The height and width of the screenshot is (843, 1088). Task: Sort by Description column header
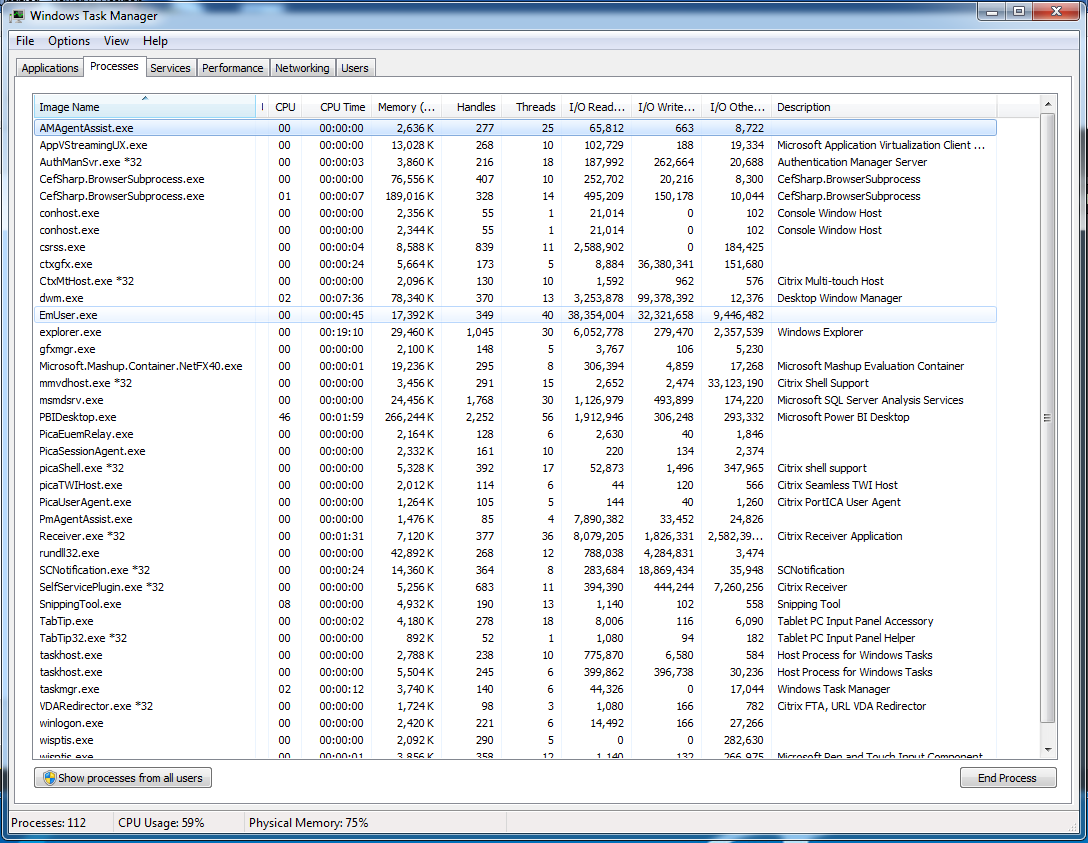point(884,107)
